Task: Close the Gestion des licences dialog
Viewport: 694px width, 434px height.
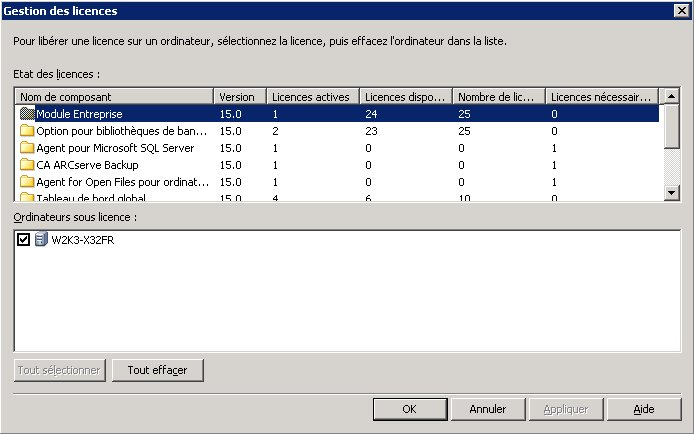Action: pyautogui.click(x=682, y=10)
